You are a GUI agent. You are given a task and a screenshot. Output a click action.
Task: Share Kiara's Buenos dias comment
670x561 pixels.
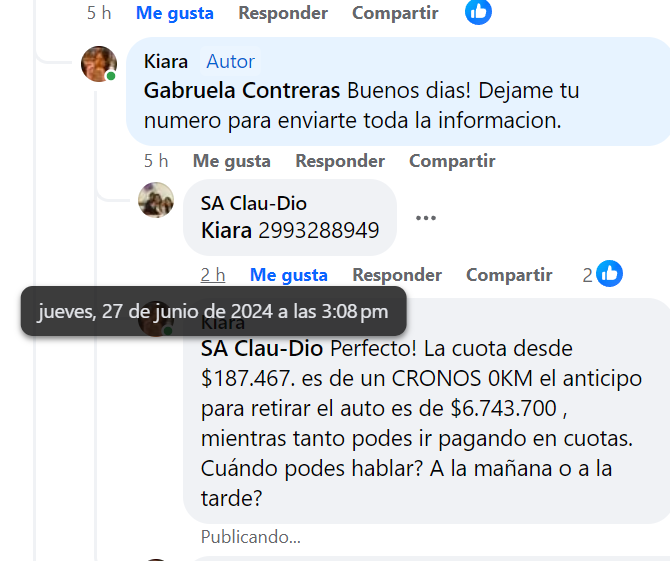click(452, 161)
